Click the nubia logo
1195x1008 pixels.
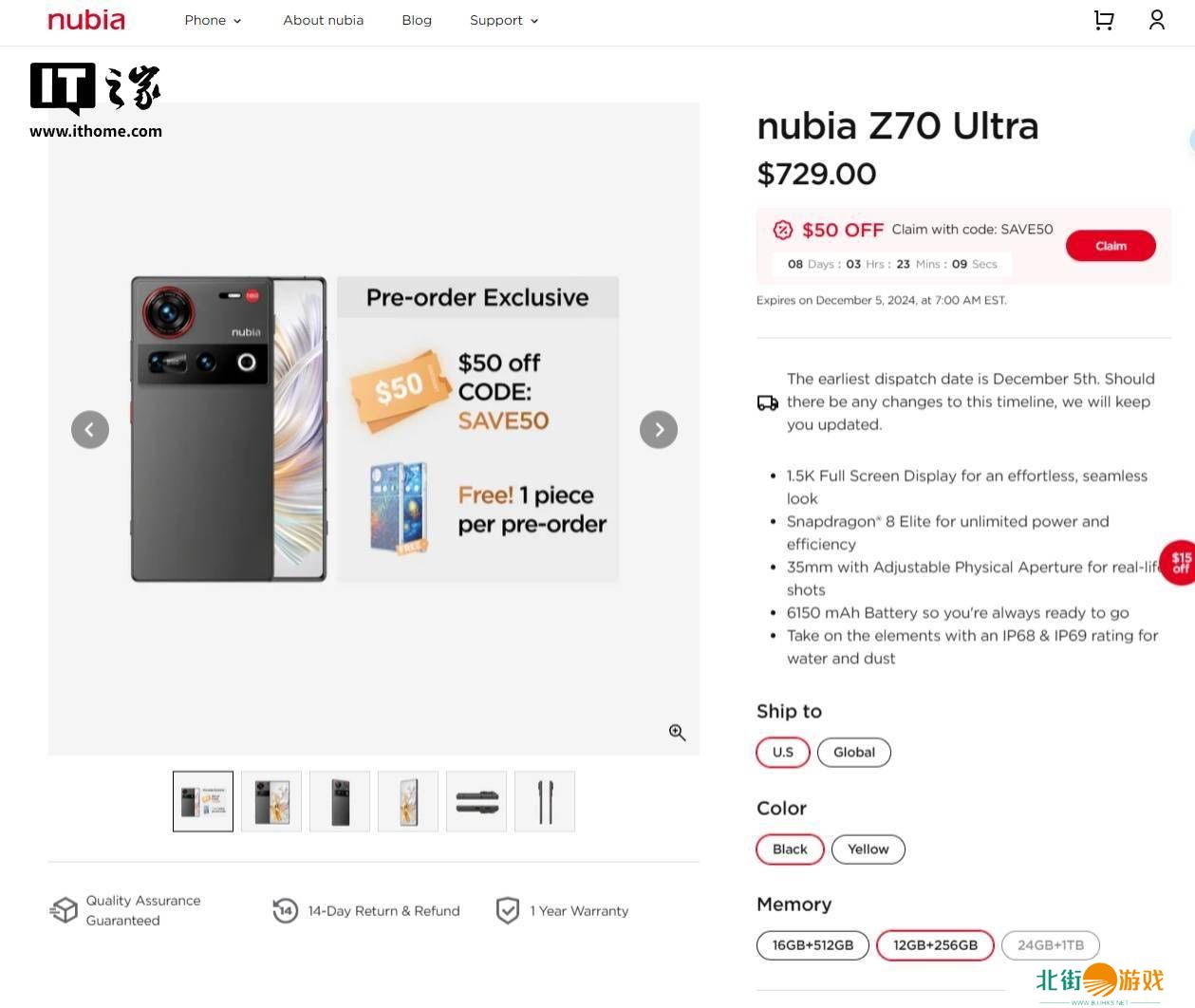click(86, 20)
